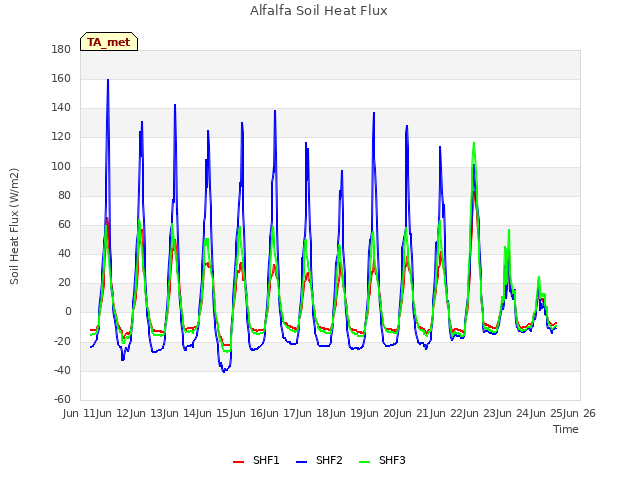
Task: Click the blue SHF2 legend color marker
Action: coord(301,462)
